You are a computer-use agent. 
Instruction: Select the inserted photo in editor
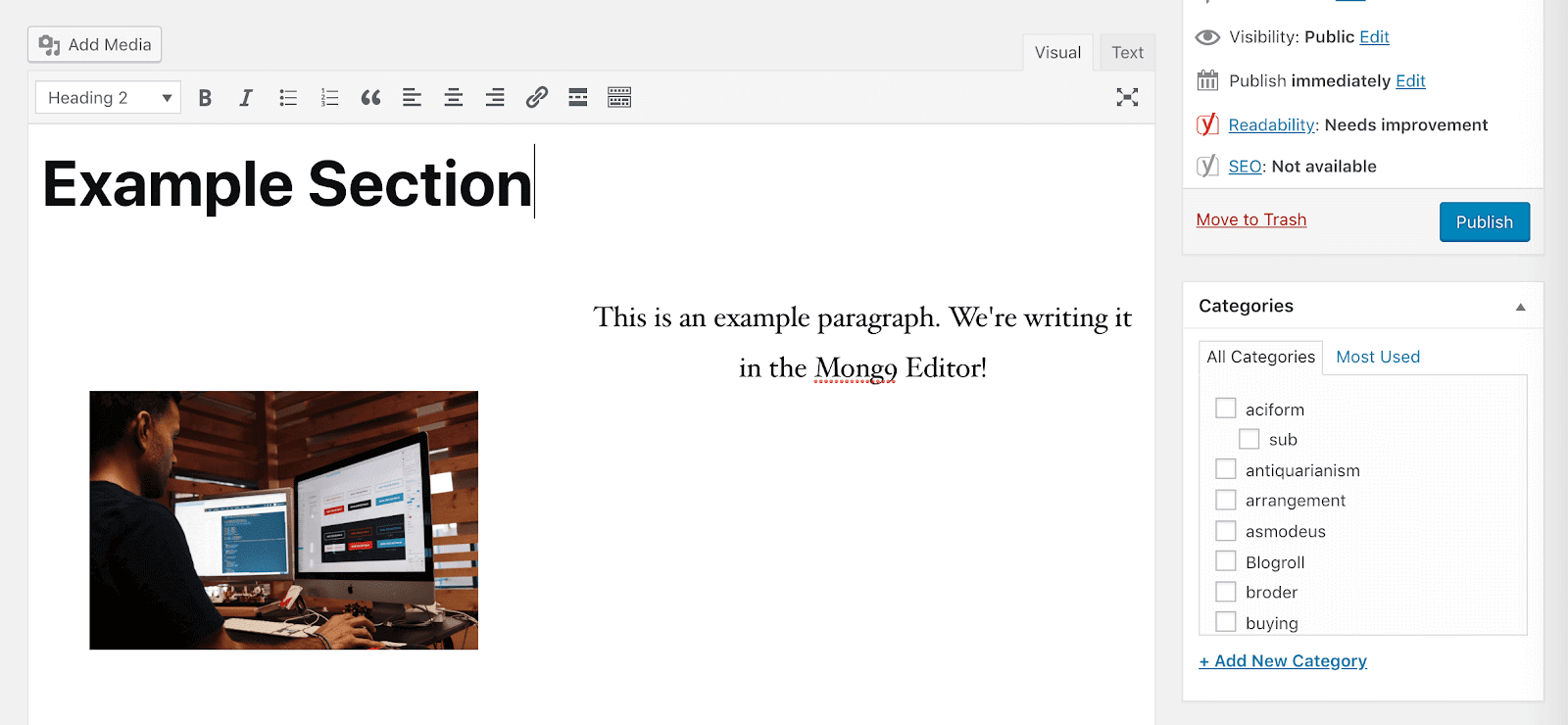[x=284, y=520]
